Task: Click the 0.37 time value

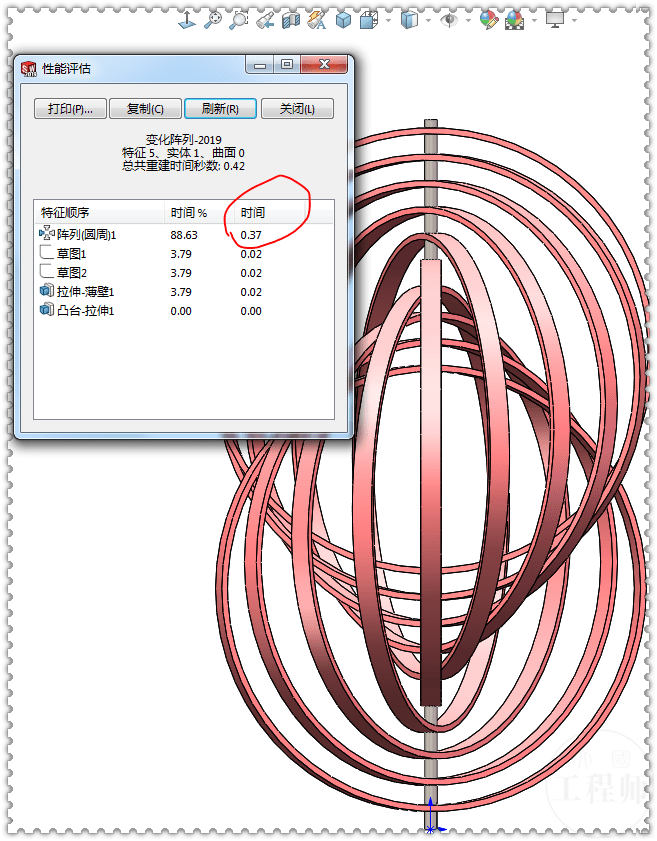Action: pyautogui.click(x=251, y=235)
